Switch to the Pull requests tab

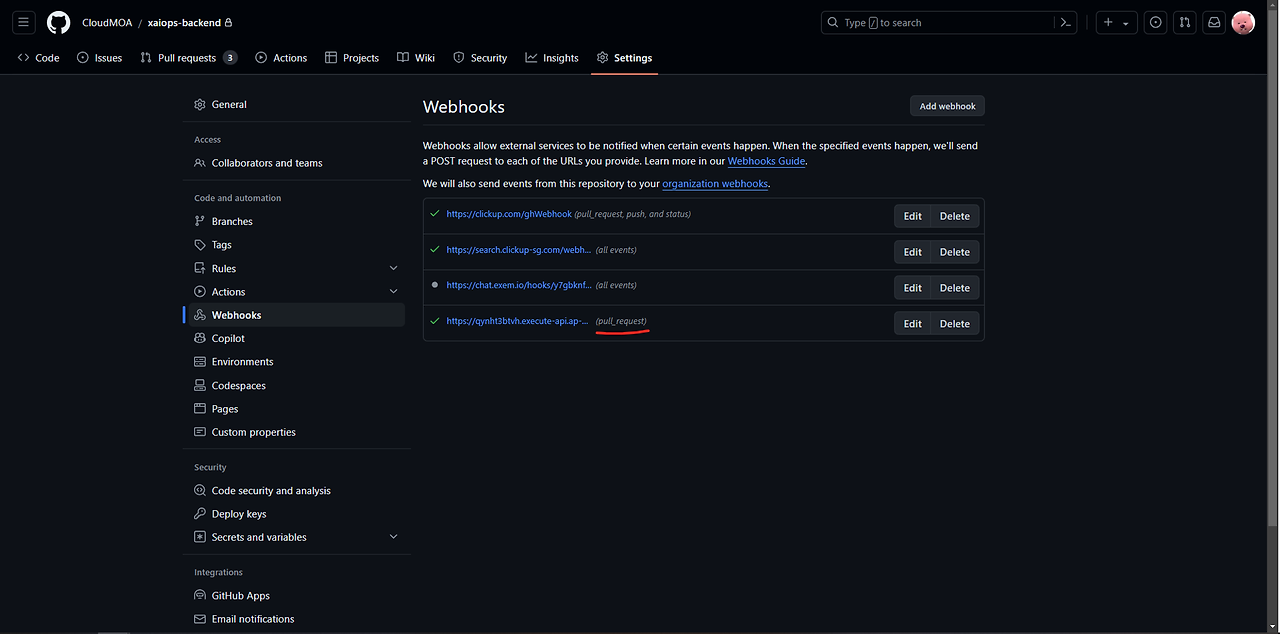[x=188, y=58]
